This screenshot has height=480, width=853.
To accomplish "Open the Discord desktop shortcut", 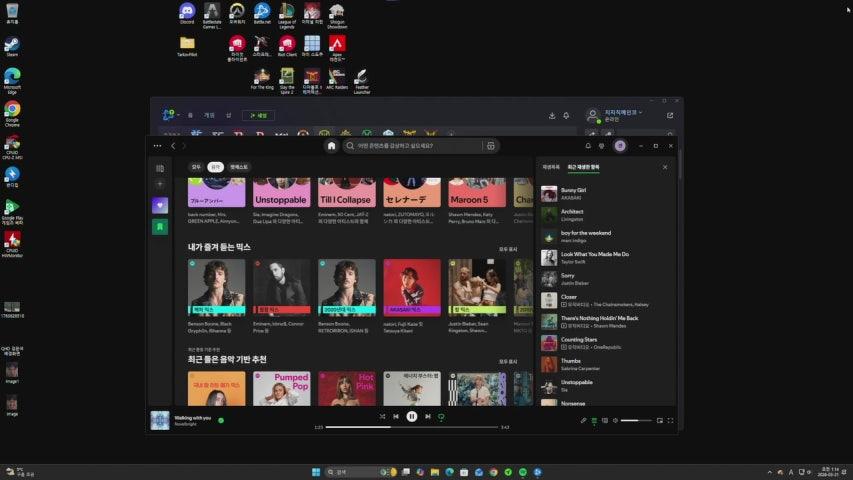I will pos(186,12).
